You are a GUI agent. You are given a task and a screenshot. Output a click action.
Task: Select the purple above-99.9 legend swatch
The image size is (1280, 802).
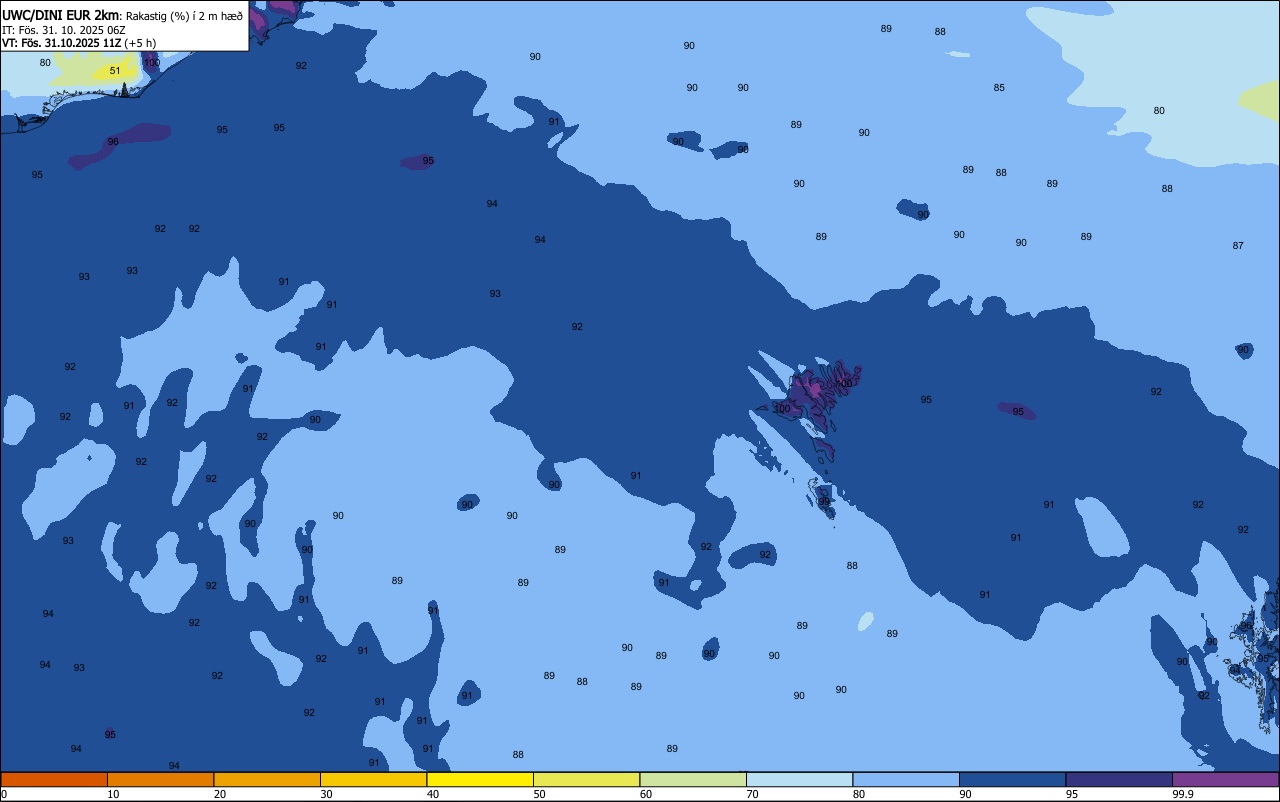[1225, 779]
